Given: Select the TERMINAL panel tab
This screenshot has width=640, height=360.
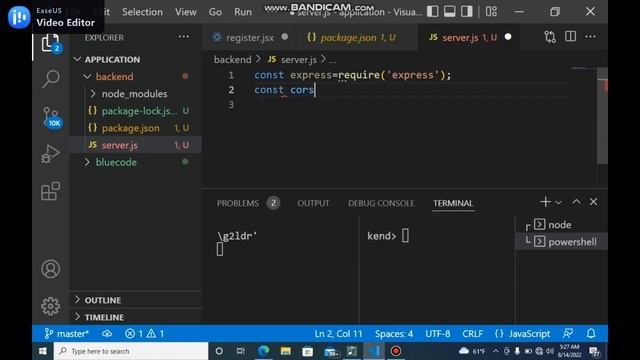Looking at the screenshot, I should coord(453,203).
